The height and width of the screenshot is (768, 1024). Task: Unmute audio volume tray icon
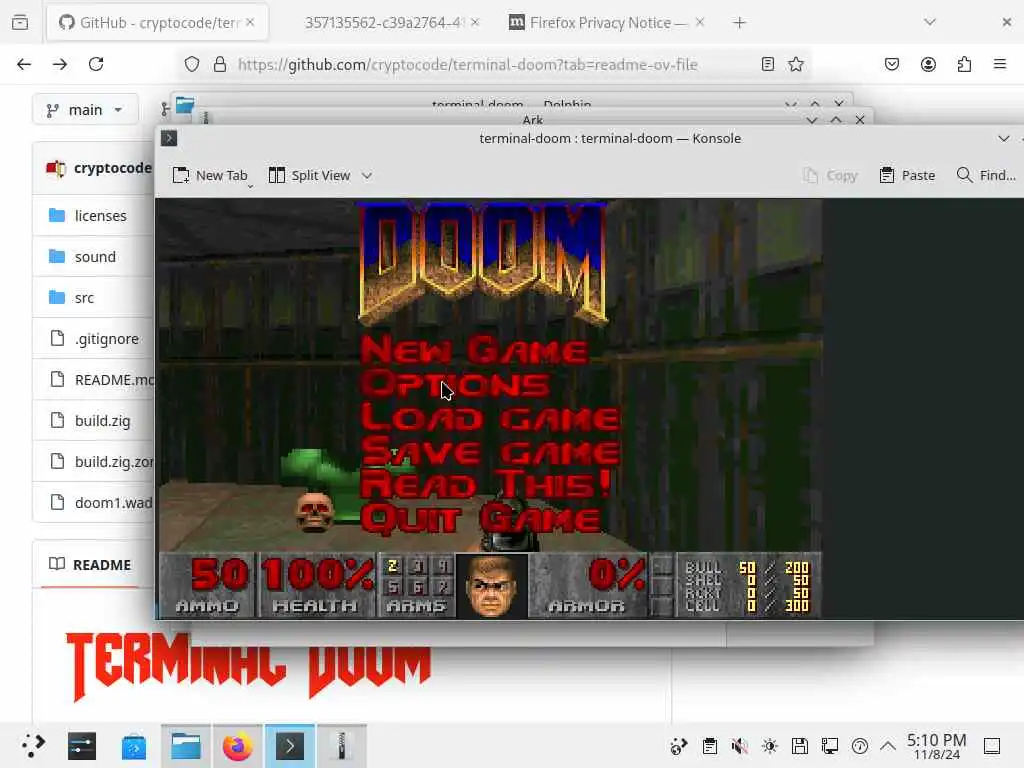(x=740, y=746)
